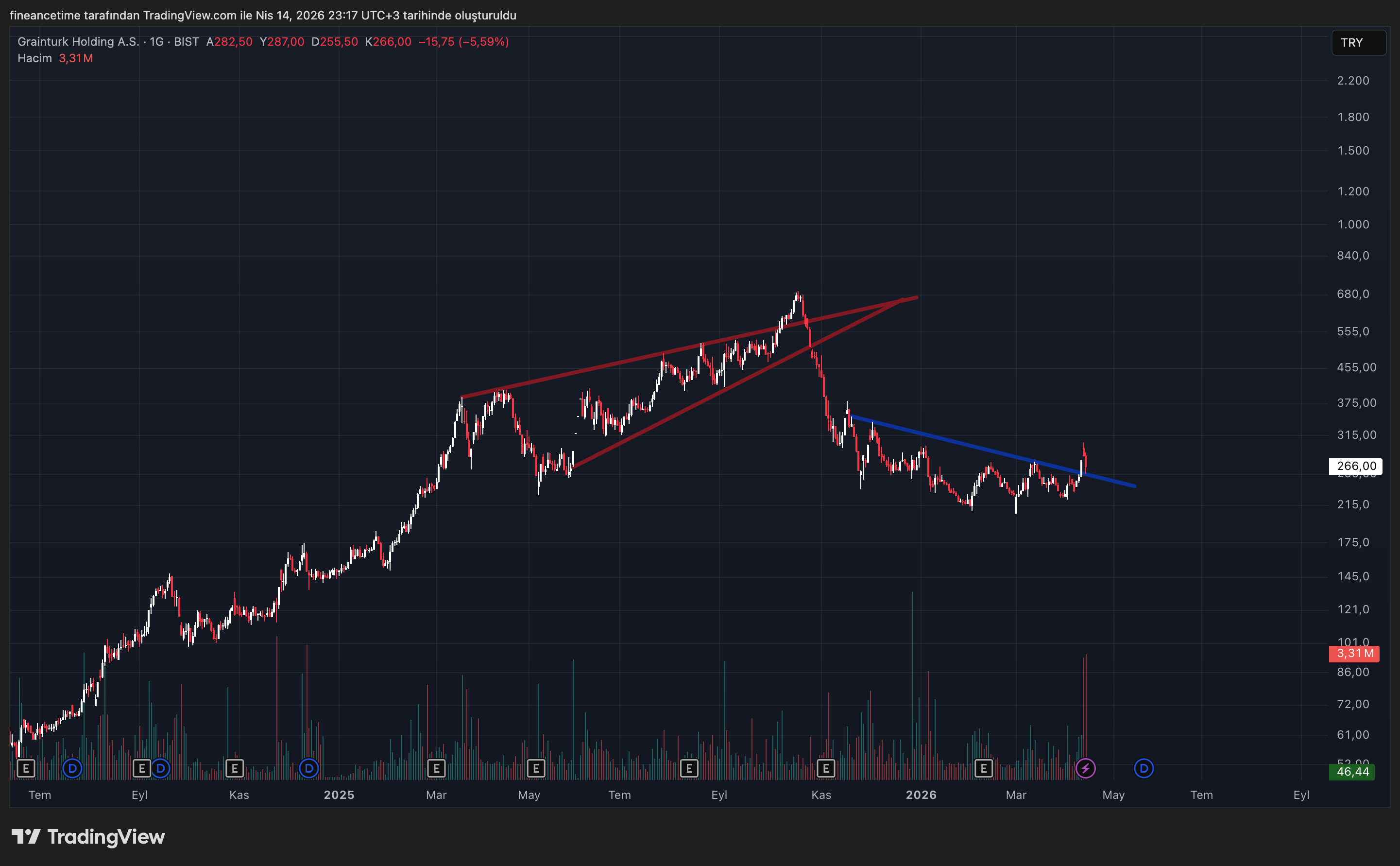
Task: Click the rightmost dividend D marker
Action: tap(1144, 768)
